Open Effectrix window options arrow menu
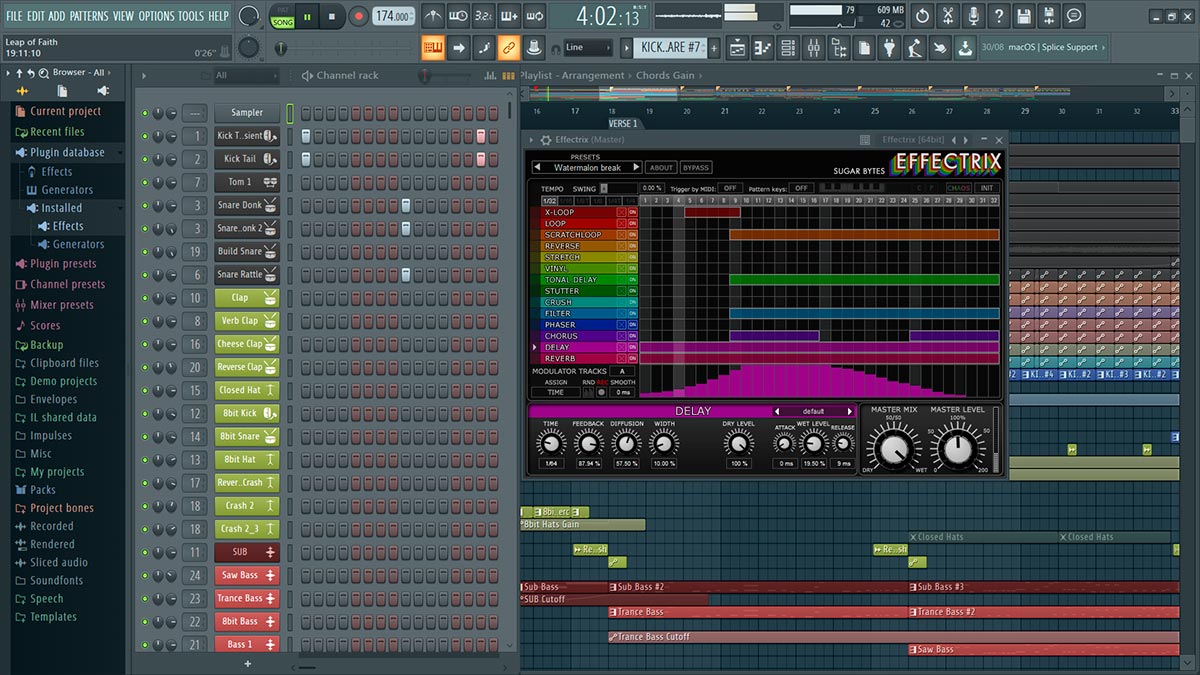Viewport: 1200px width, 675px height. coord(532,140)
